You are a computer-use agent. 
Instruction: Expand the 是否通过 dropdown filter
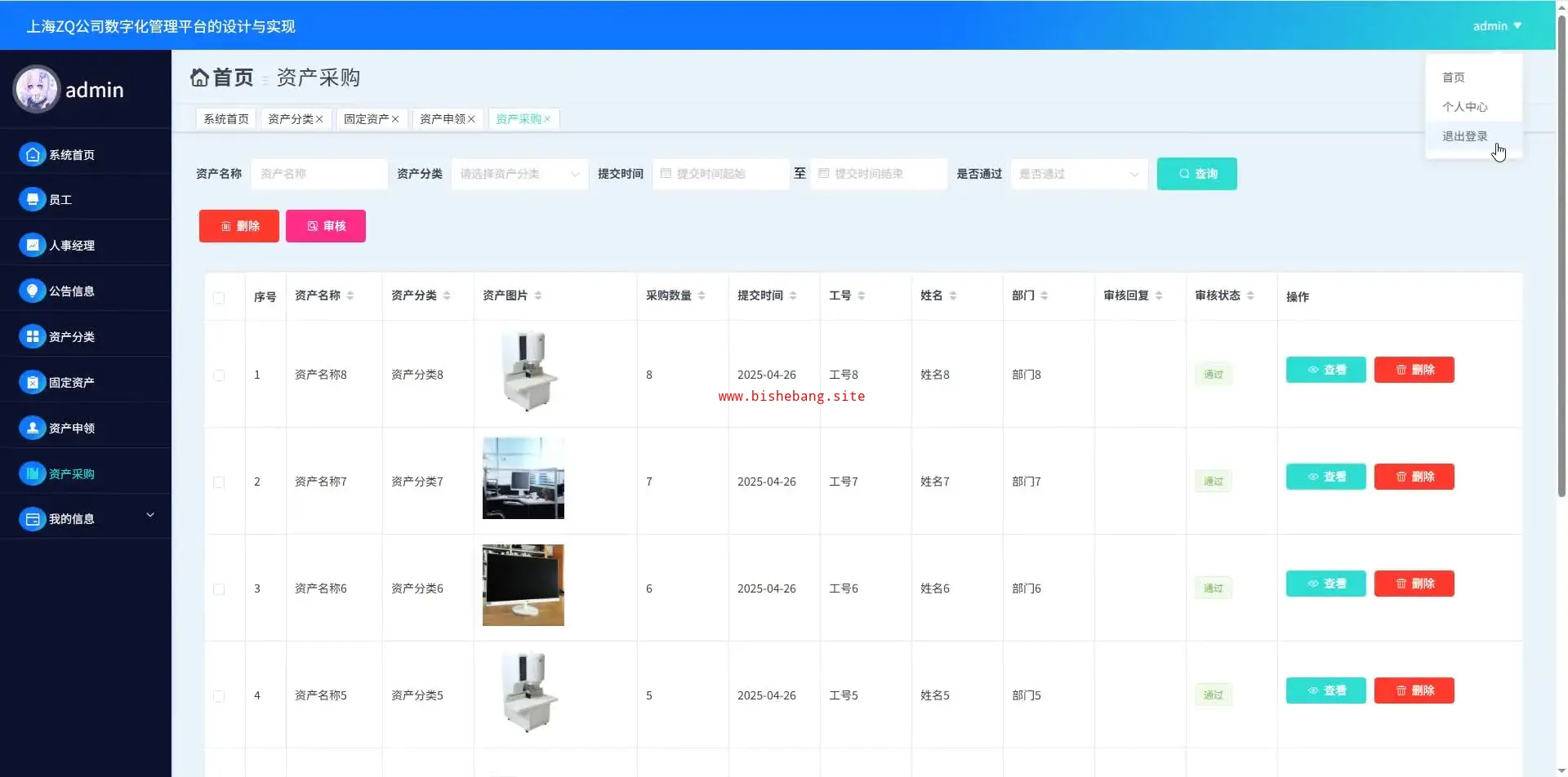click(1078, 174)
